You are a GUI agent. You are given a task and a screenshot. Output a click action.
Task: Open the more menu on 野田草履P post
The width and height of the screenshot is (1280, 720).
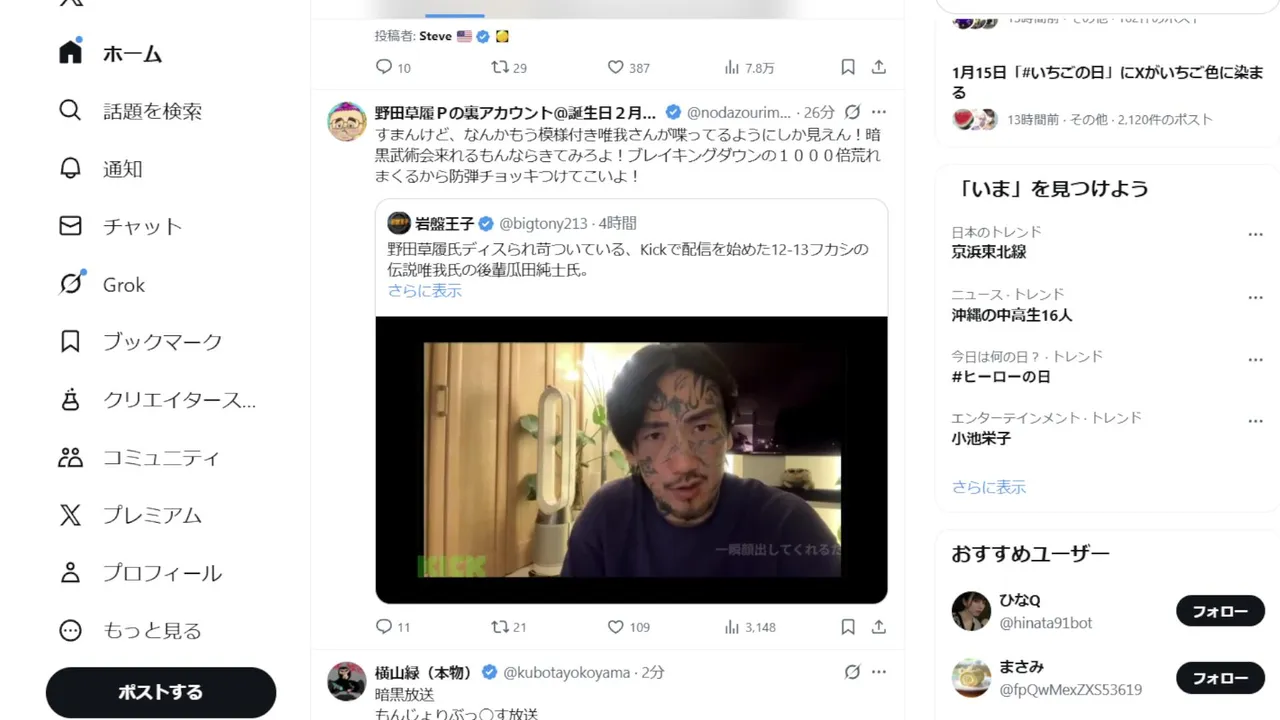pyautogui.click(x=879, y=112)
